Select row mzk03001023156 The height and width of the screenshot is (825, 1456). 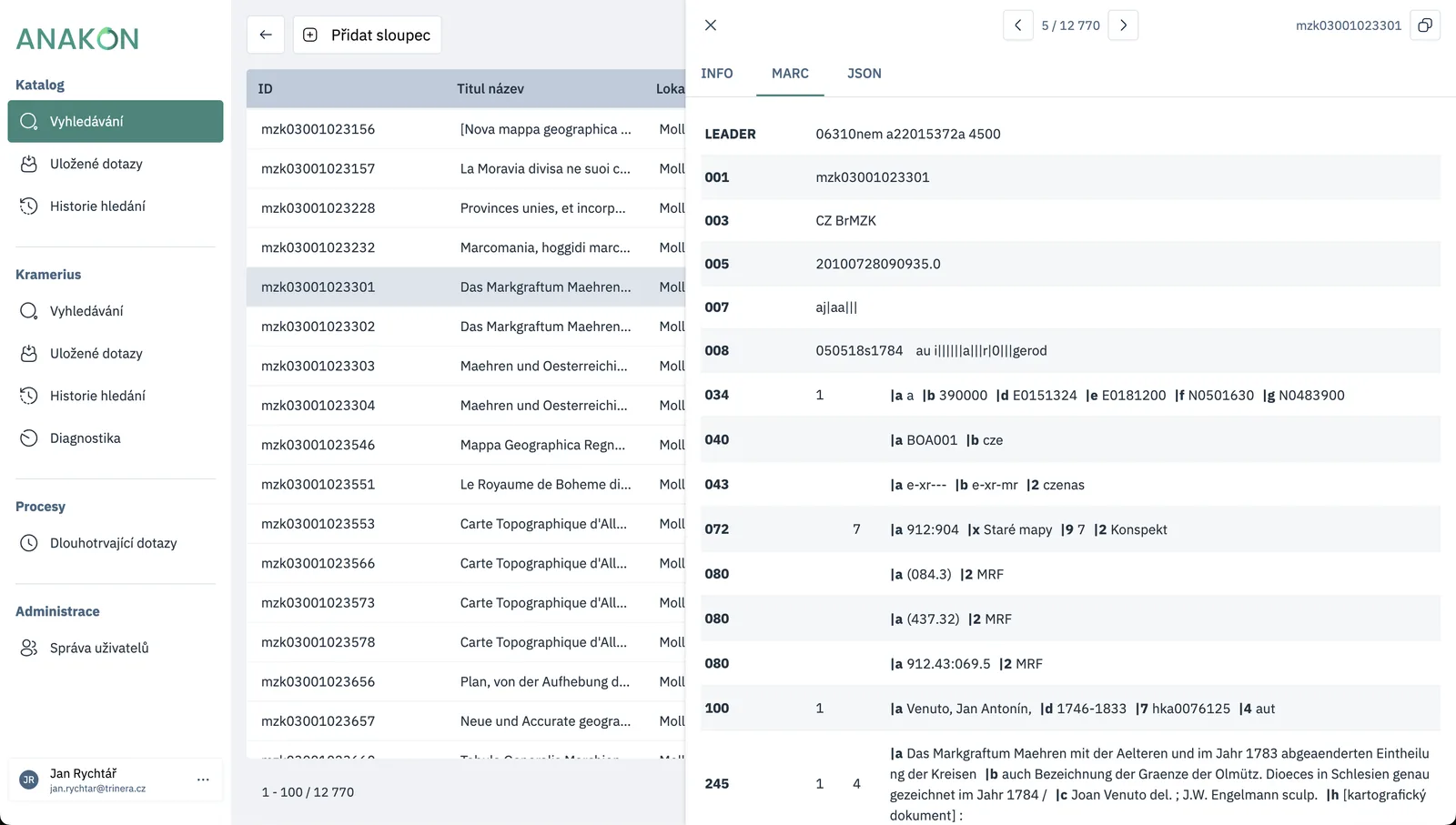(x=466, y=129)
